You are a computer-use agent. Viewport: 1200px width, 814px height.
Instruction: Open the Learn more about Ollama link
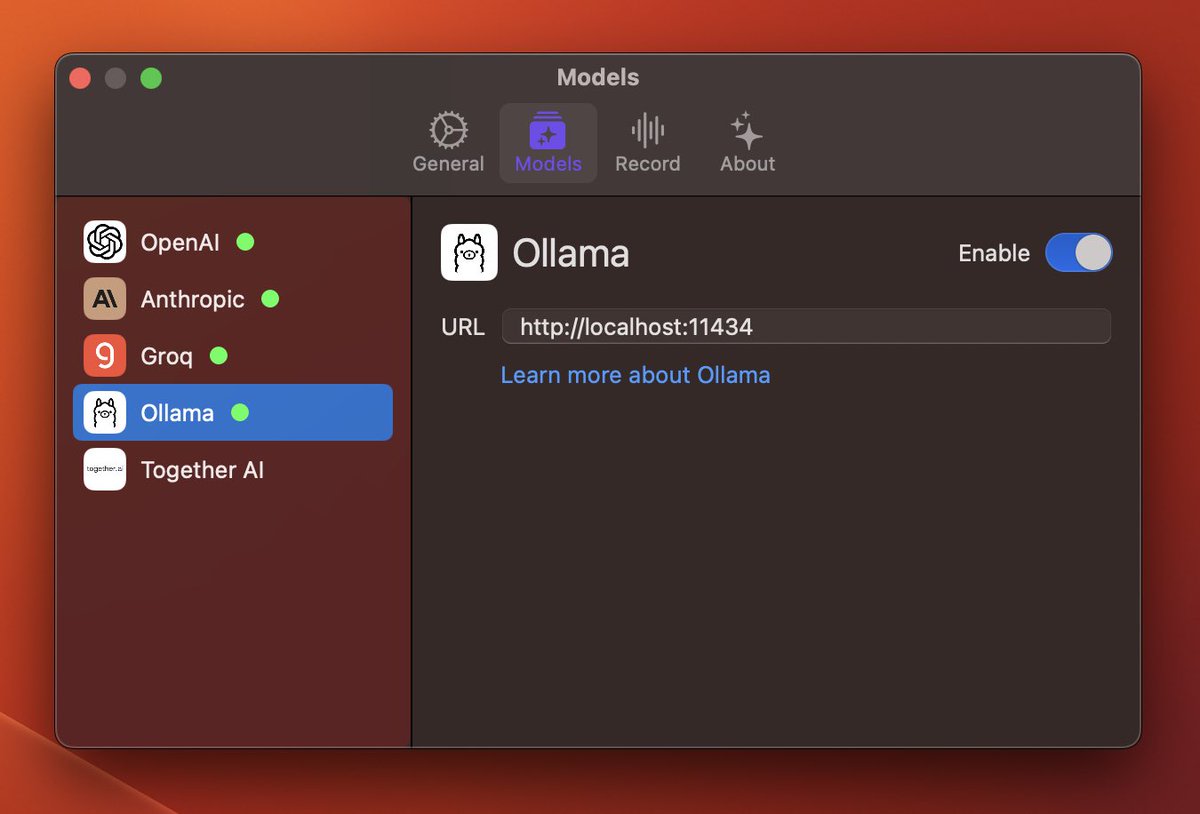point(635,375)
